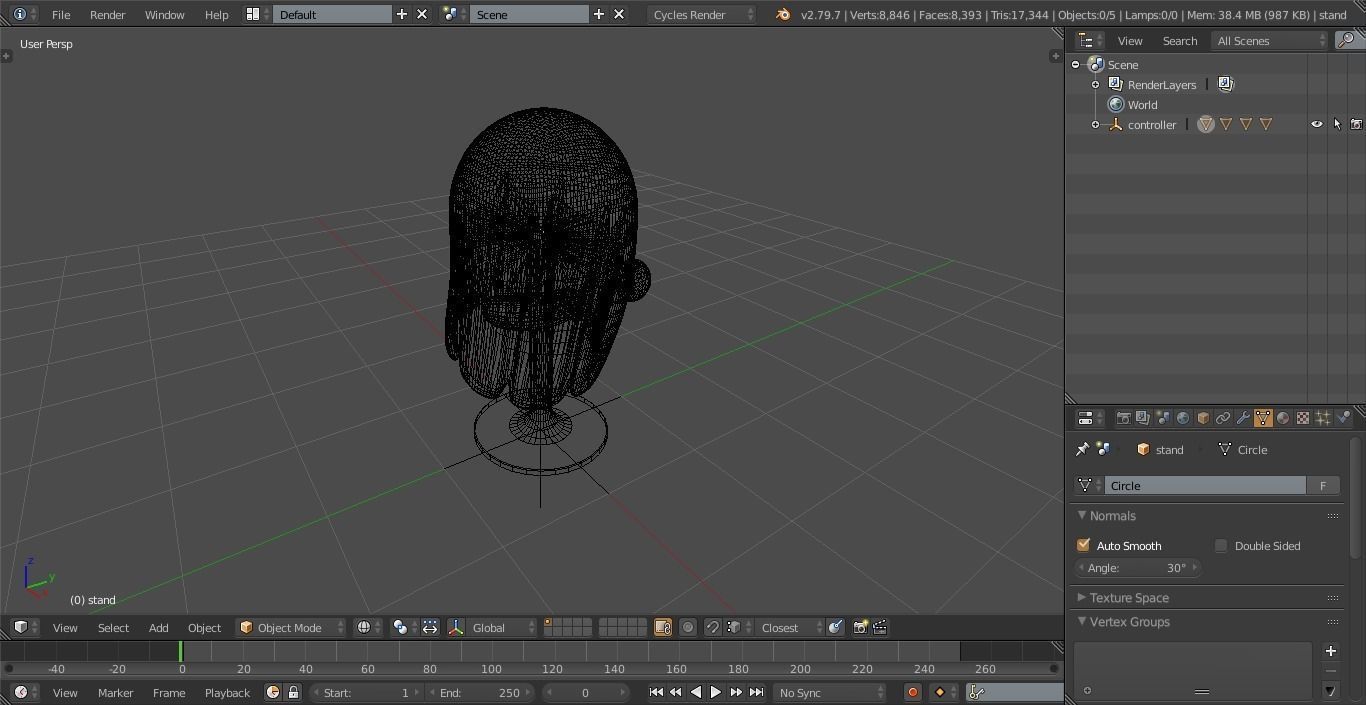Toggle controller renderability camera icon
This screenshot has height=705, width=1366.
pos(1356,124)
